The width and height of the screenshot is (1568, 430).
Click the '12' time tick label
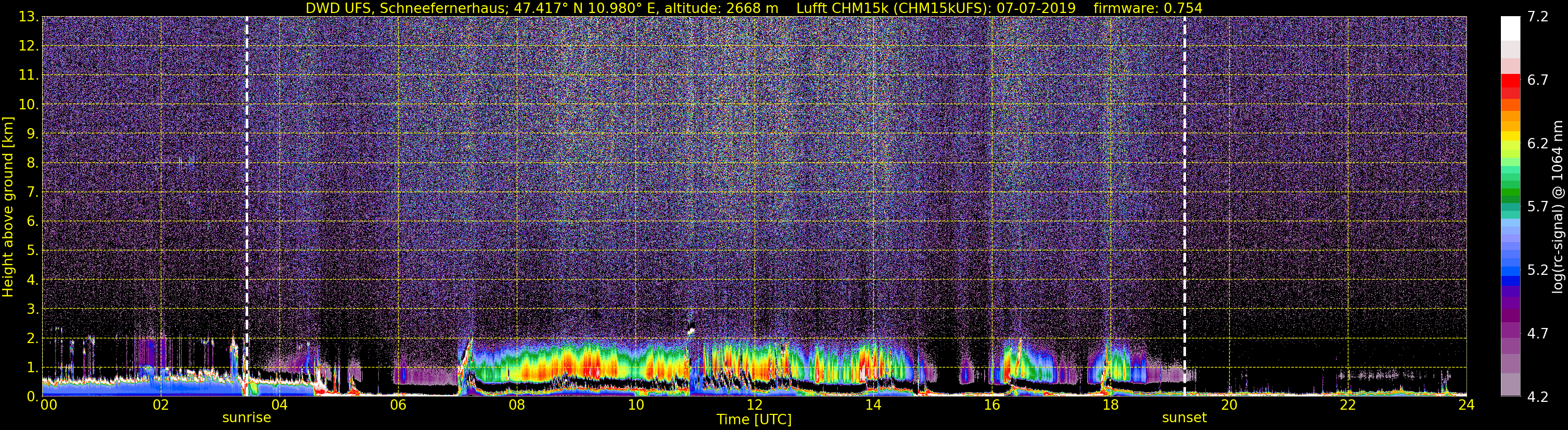pyautogui.click(x=754, y=406)
